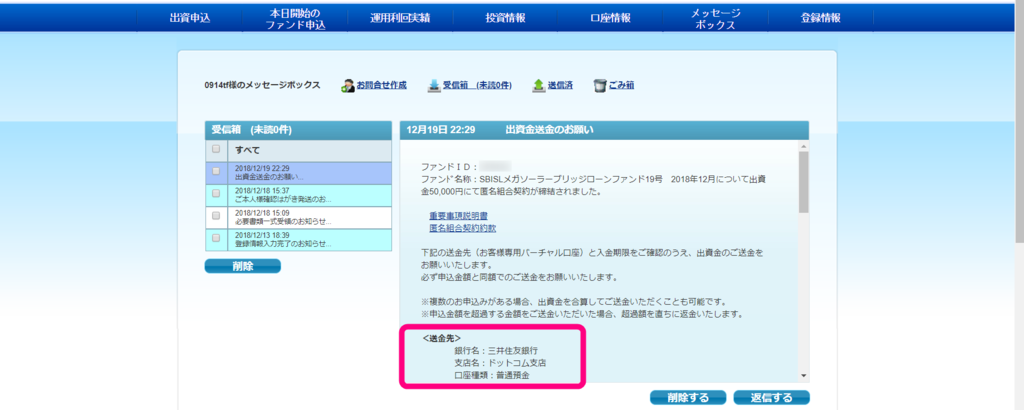Open the ごみ箱 link

click(x=621, y=86)
